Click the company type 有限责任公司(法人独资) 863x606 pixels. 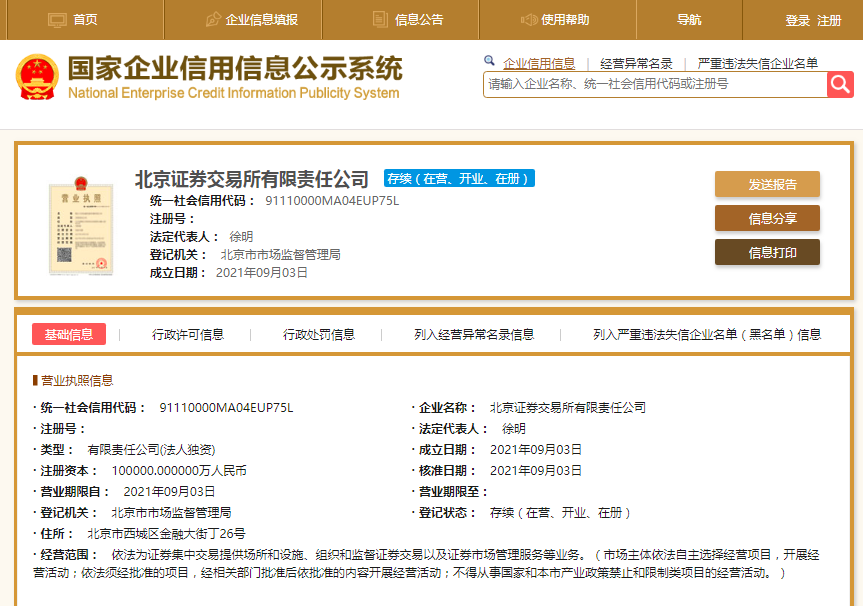click(151, 450)
